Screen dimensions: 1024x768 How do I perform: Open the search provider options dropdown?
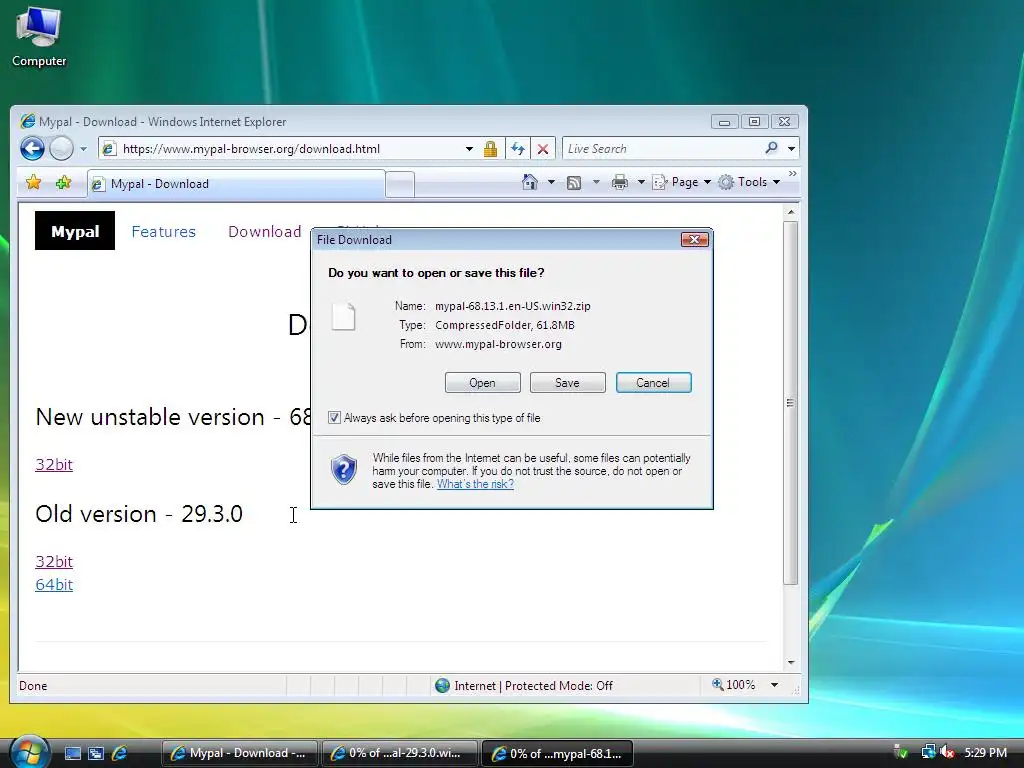click(x=792, y=149)
